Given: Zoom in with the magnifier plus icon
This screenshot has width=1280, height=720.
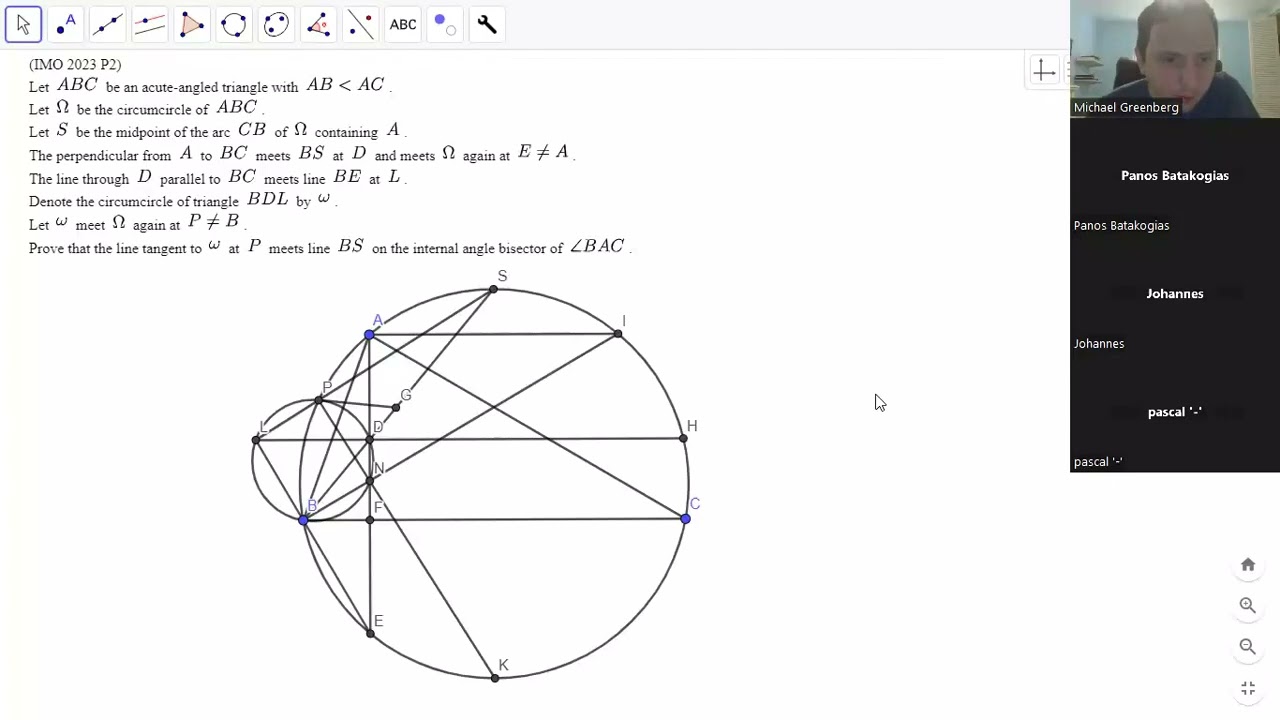Looking at the screenshot, I should coord(1248,605).
